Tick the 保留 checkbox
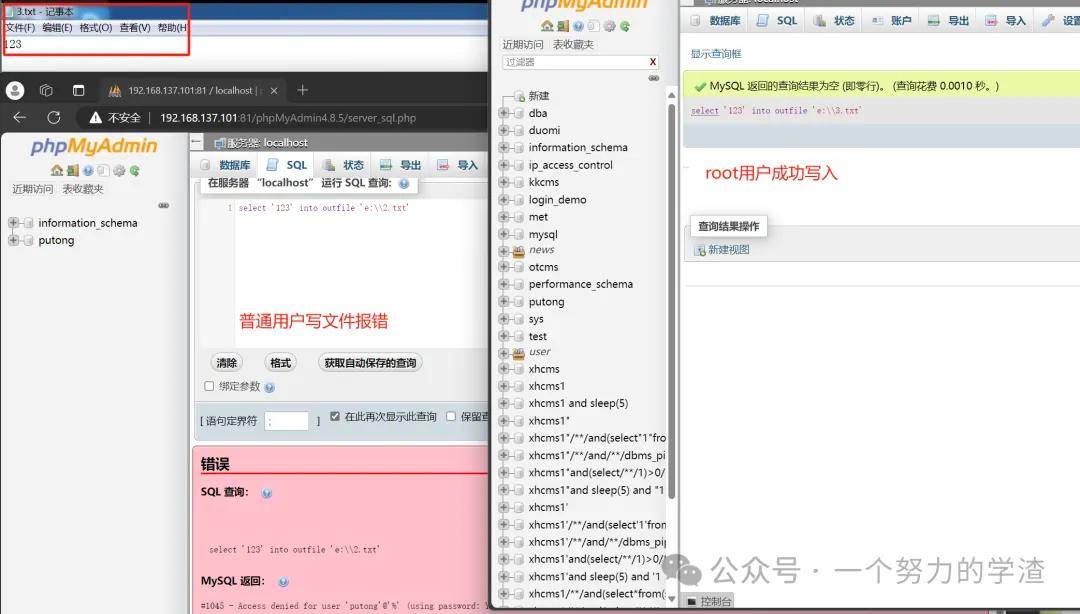Screen dimensions: 1080x614 [x=450, y=416]
